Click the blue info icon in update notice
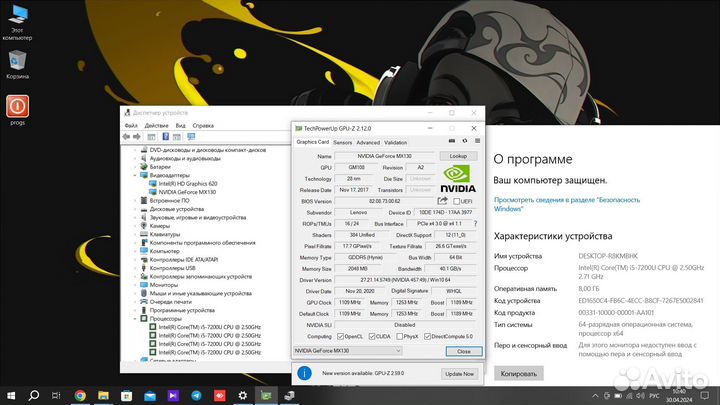Image resolution: width=720 pixels, height=405 pixels. point(304,373)
